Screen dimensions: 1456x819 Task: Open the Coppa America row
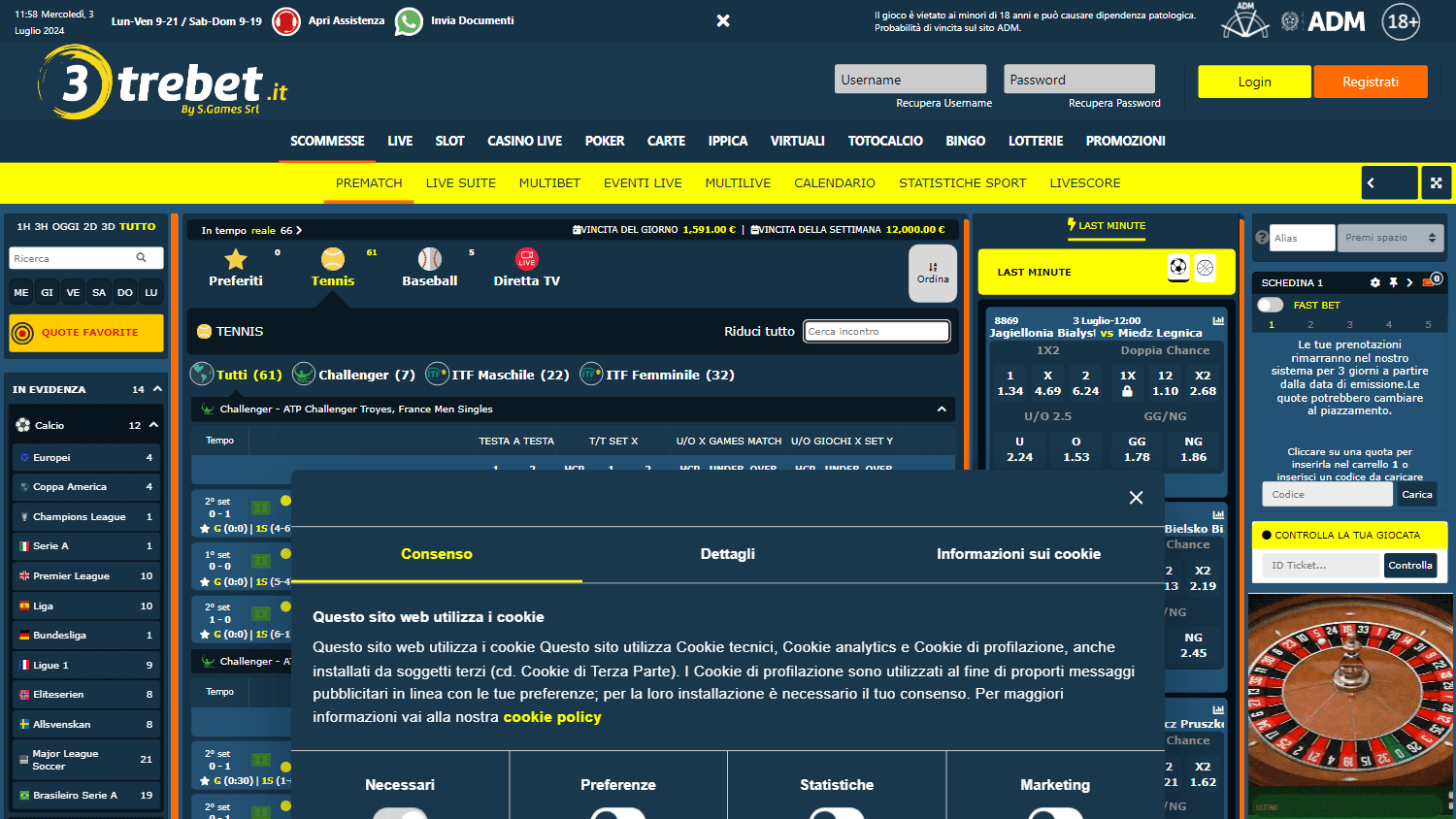(x=86, y=486)
